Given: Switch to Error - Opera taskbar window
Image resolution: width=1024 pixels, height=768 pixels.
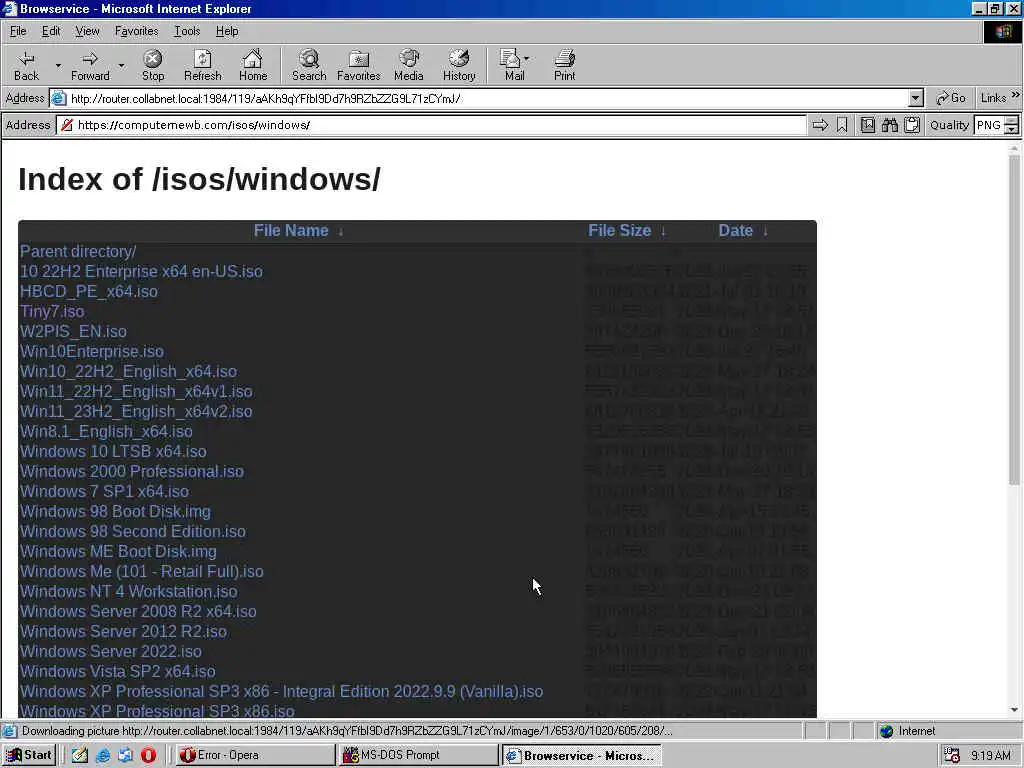Looking at the screenshot, I should point(255,755).
